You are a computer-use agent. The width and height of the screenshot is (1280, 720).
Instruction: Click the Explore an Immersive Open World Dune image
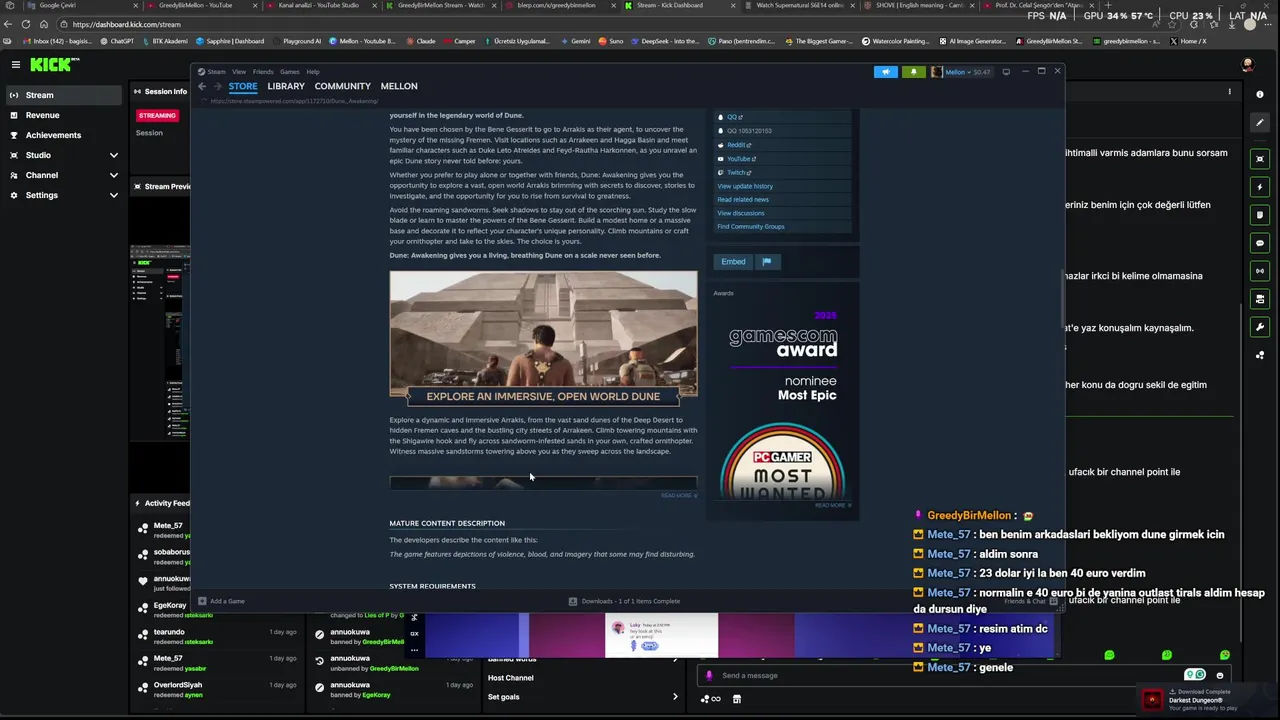coord(543,339)
